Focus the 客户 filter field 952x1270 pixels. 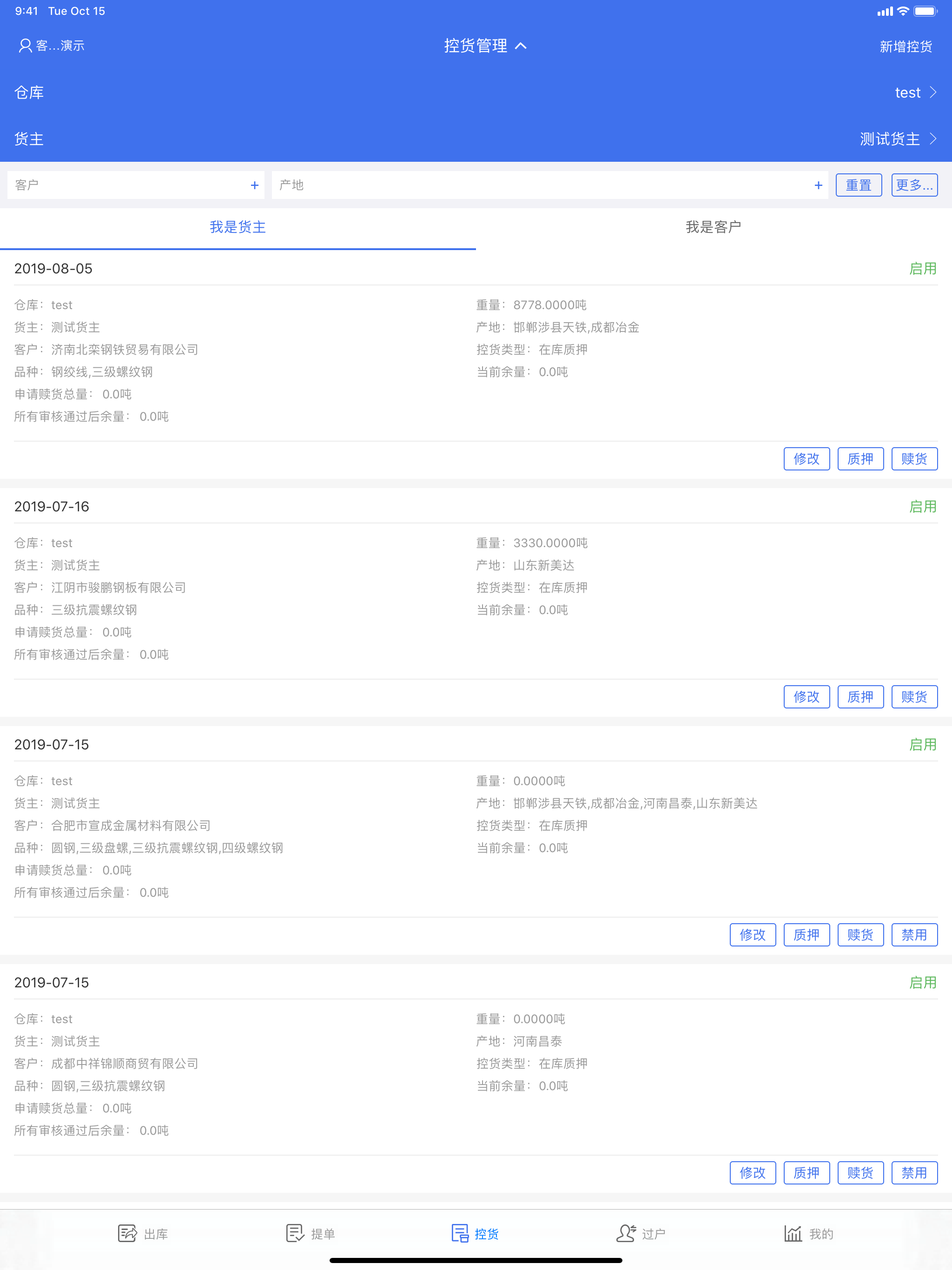pyautogui.click(x=136, y=185)
